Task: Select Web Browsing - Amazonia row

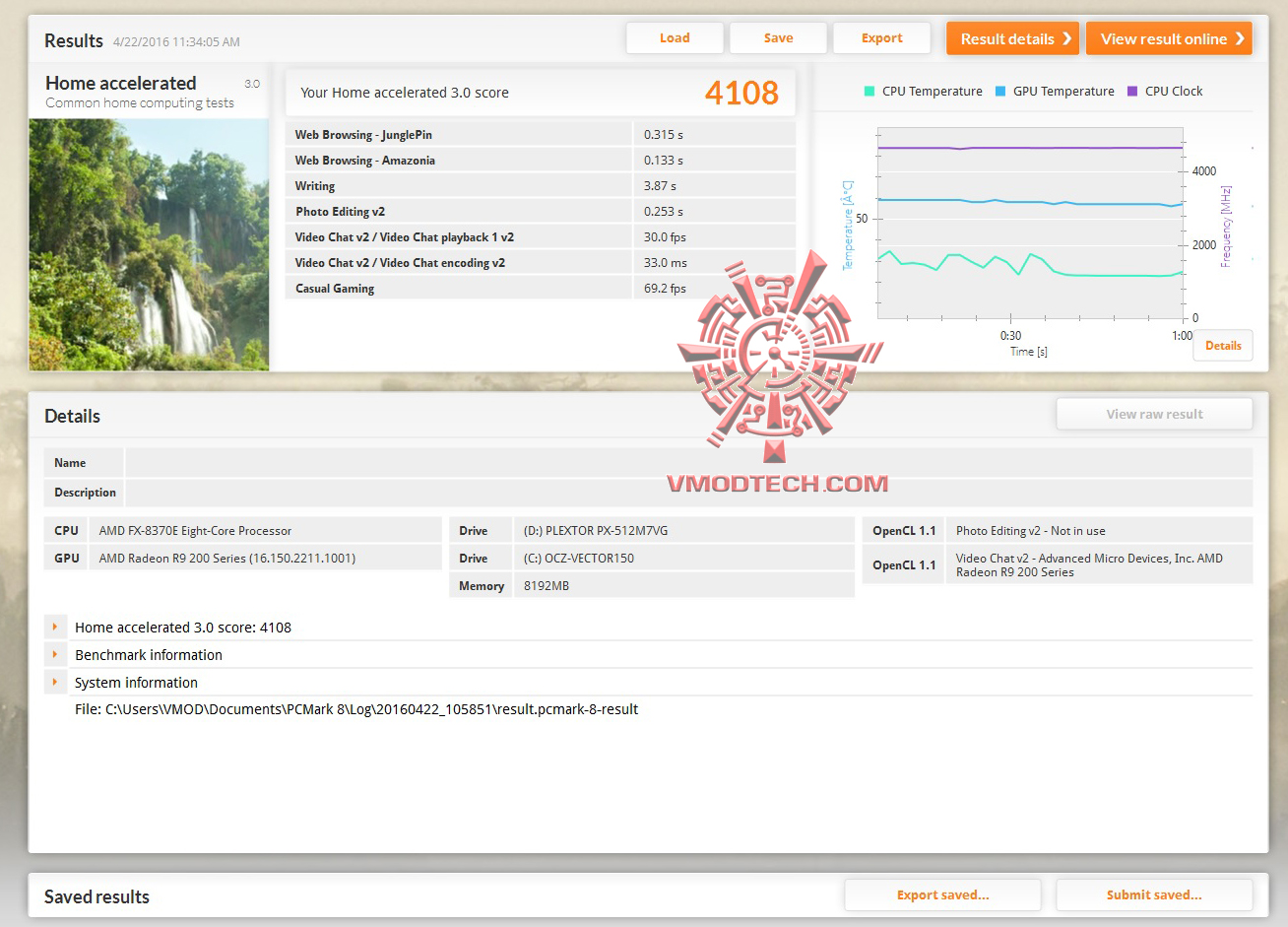Action: pyautogui.click(x=541, y=161)
